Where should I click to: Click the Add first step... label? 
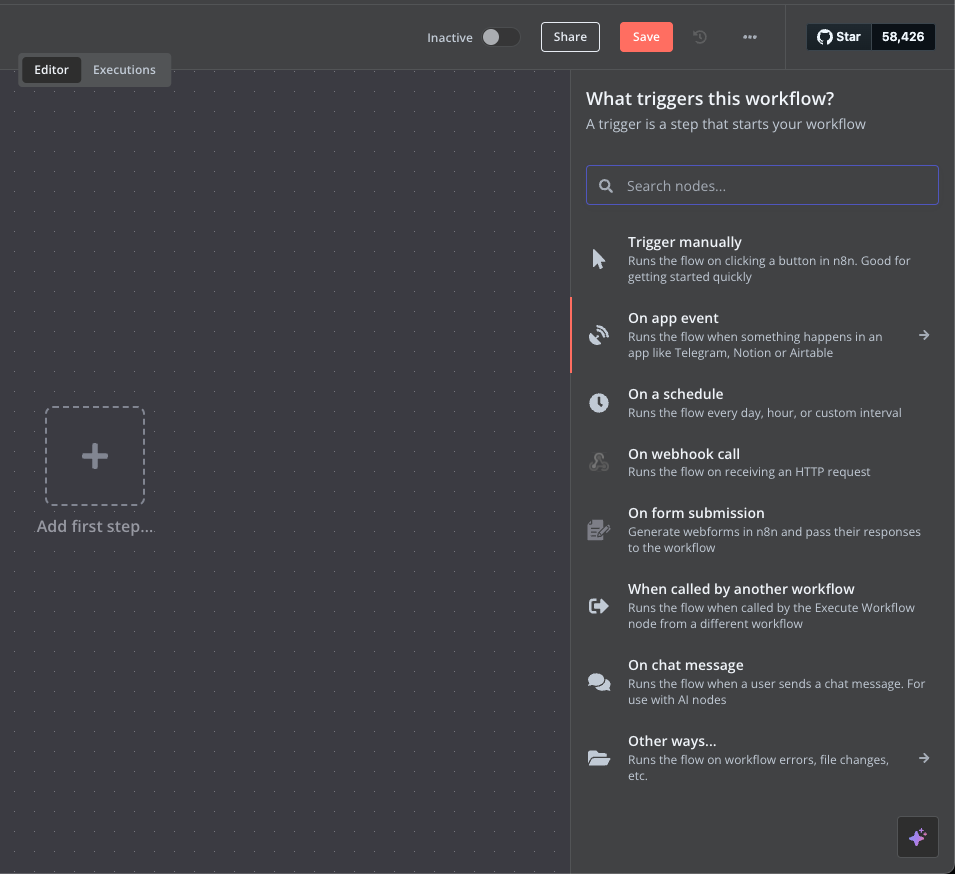point(95,526)
